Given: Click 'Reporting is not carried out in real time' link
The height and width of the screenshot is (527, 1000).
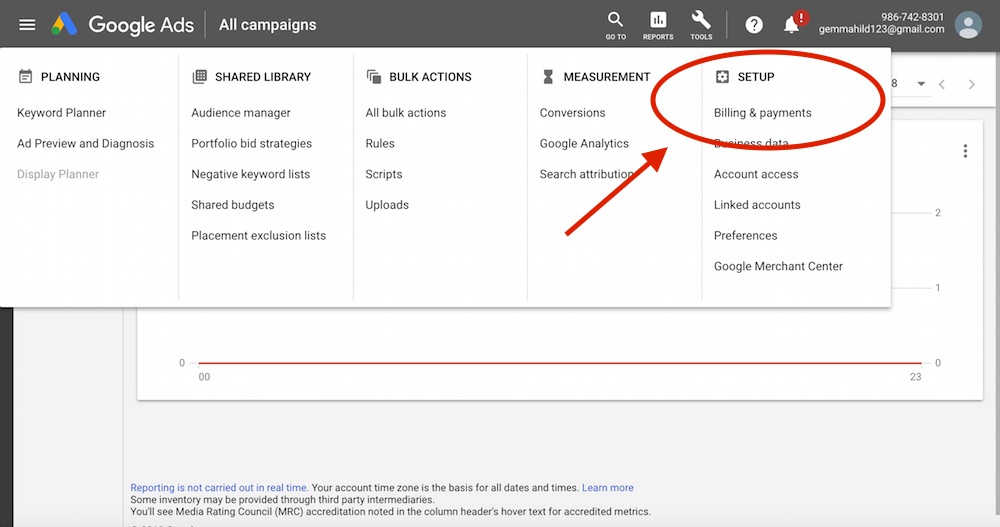Looking at the screenshot, I should coord(219,487).
